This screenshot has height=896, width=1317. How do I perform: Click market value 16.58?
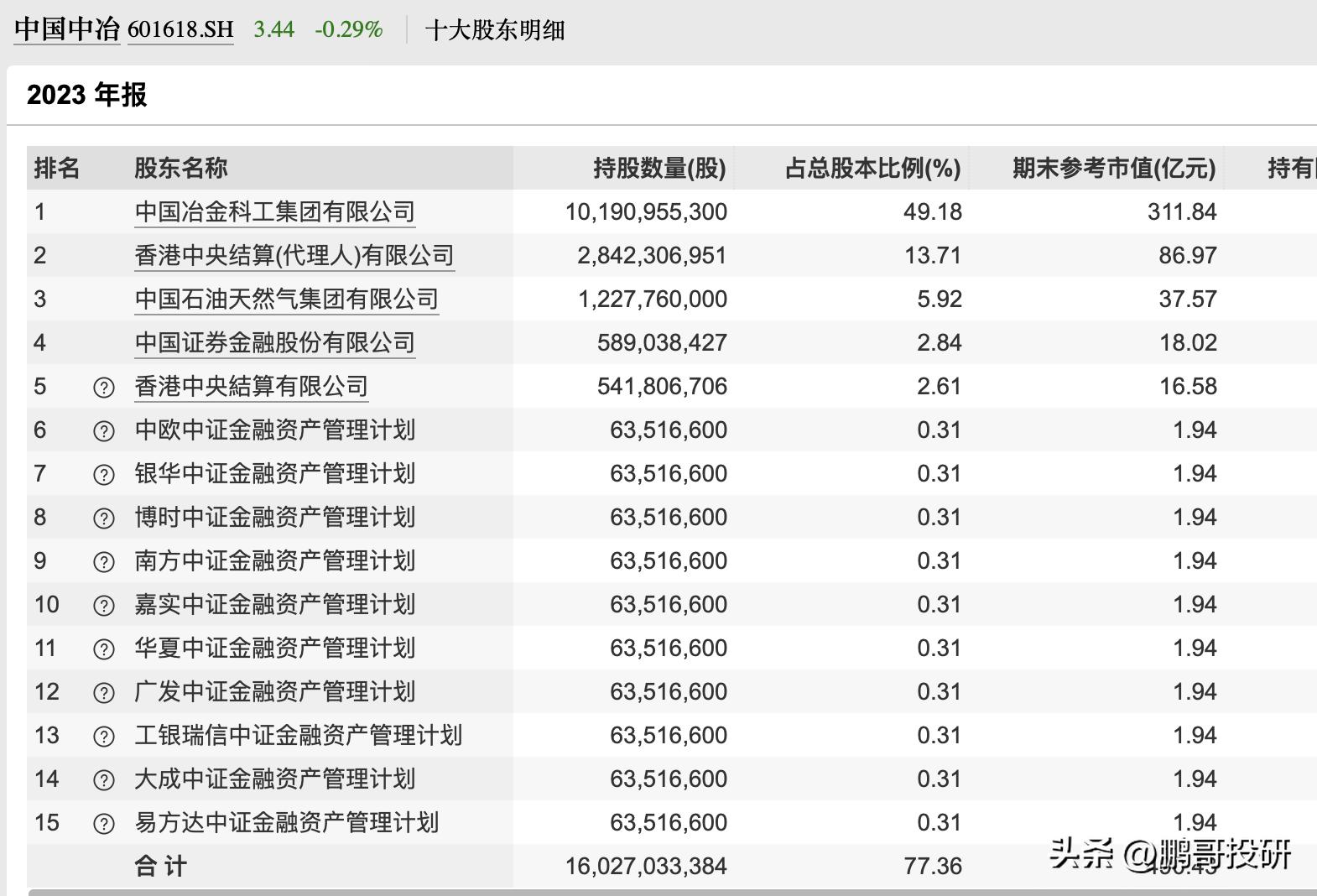[x=1188, y=387]
